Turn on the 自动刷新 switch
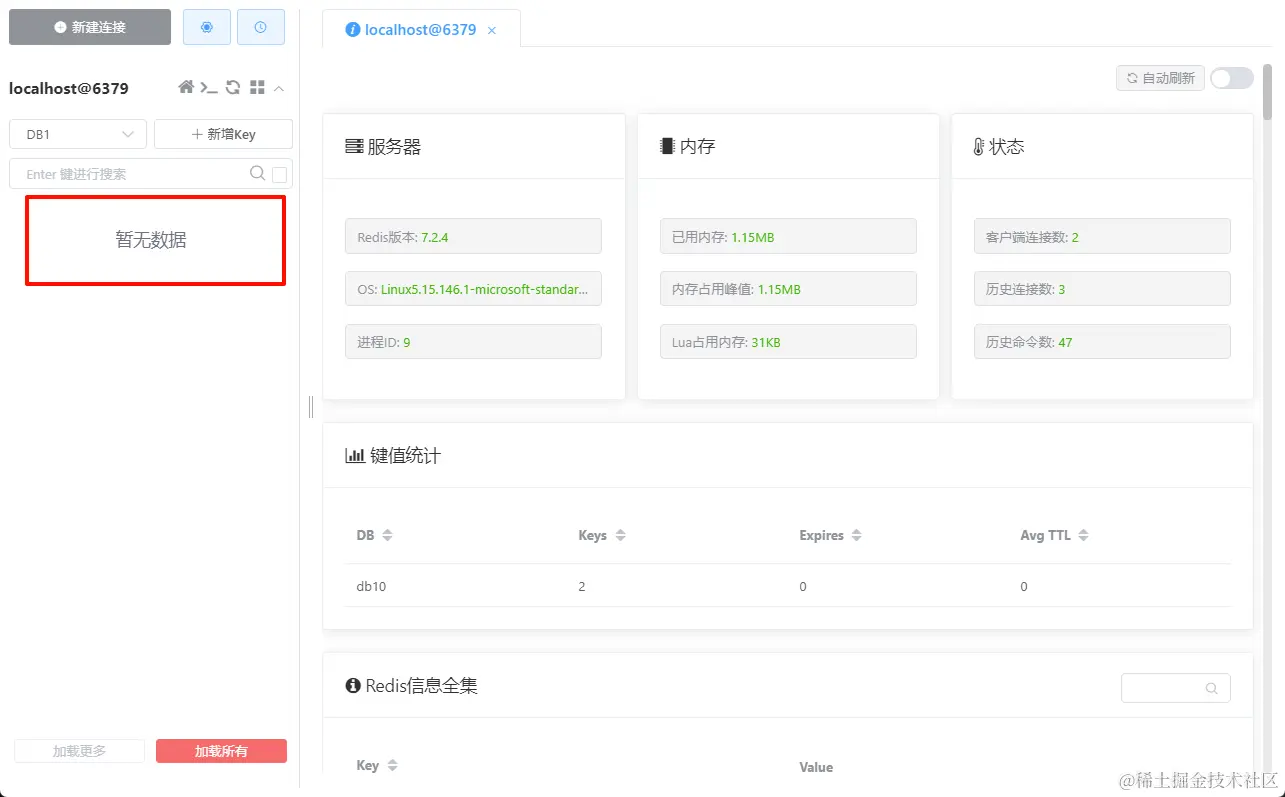 (x=1232, y=78)
